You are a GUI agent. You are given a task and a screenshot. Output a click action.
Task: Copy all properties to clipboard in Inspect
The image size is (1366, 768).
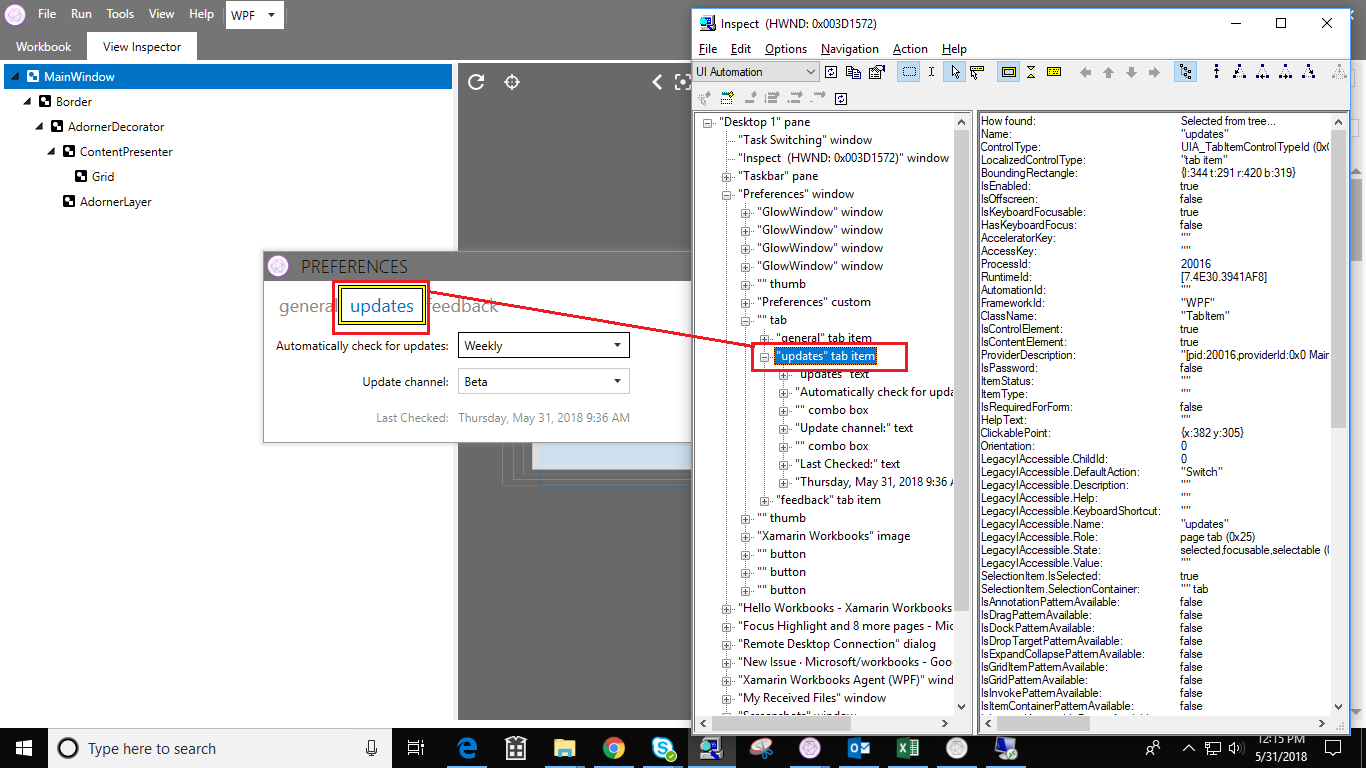(853, 71)
